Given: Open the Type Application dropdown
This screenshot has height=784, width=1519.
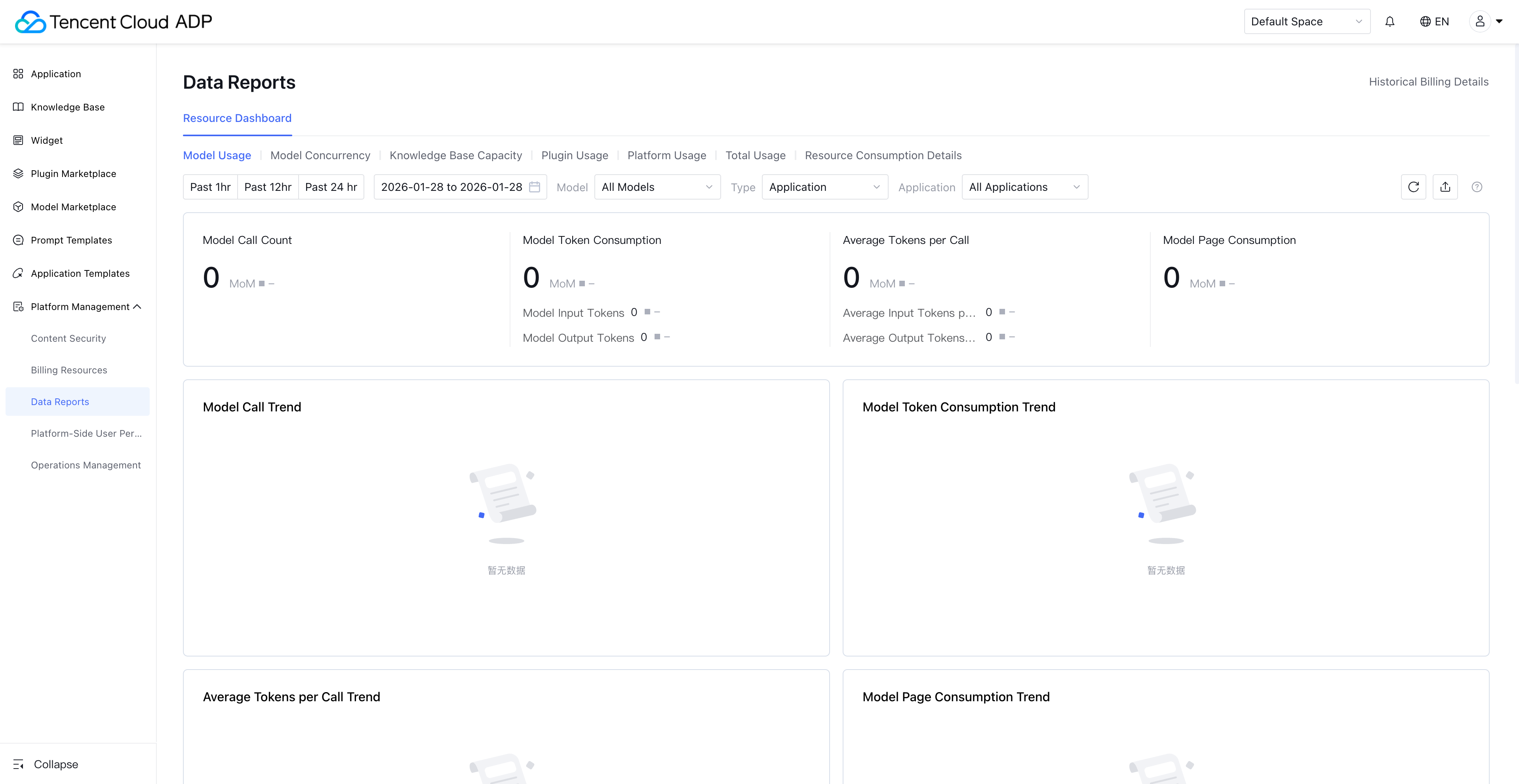Looking at the screenshot, I should 824,187.
